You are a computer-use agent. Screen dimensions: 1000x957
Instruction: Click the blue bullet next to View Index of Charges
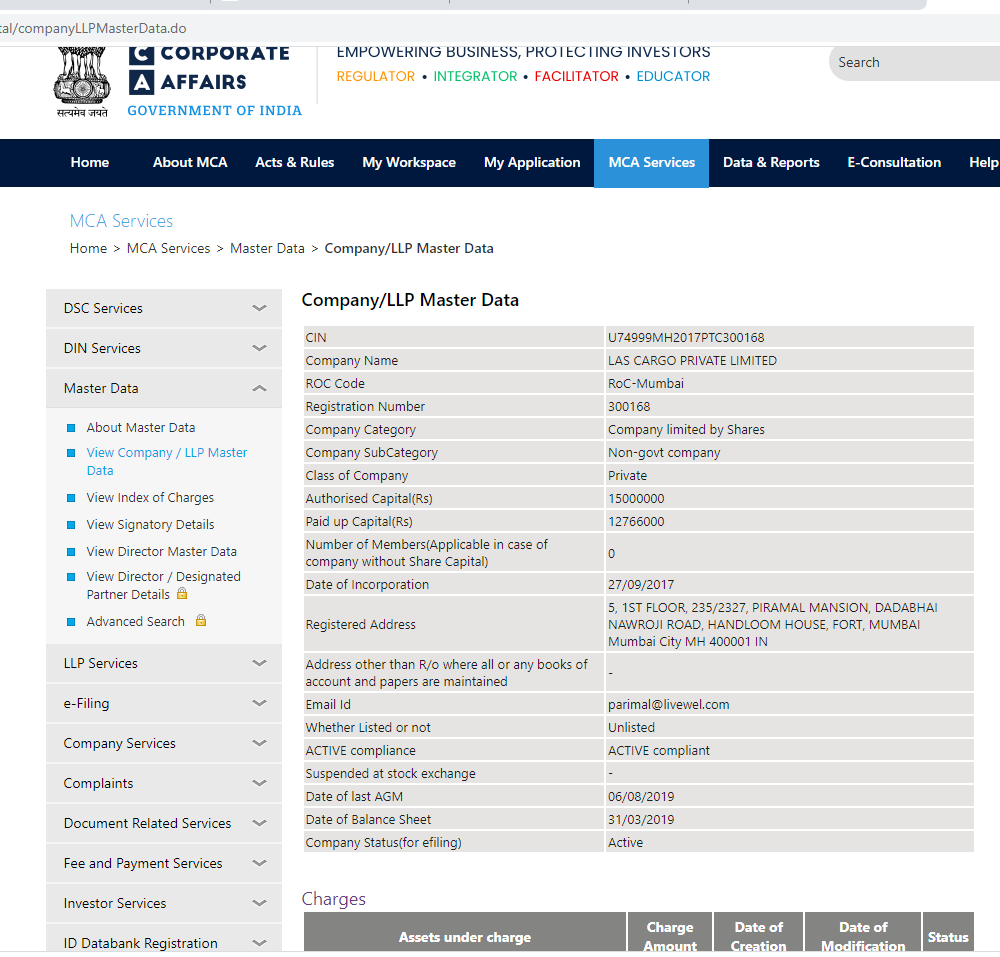pos(71,498)
